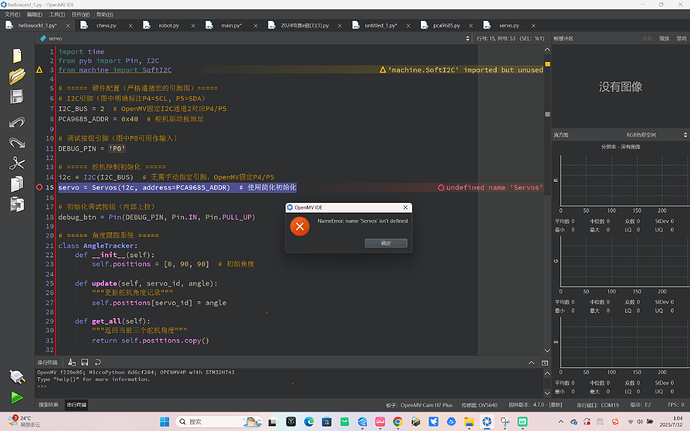
Task: Click the drive E:/ status entry
Action: (x=641, y=405)
